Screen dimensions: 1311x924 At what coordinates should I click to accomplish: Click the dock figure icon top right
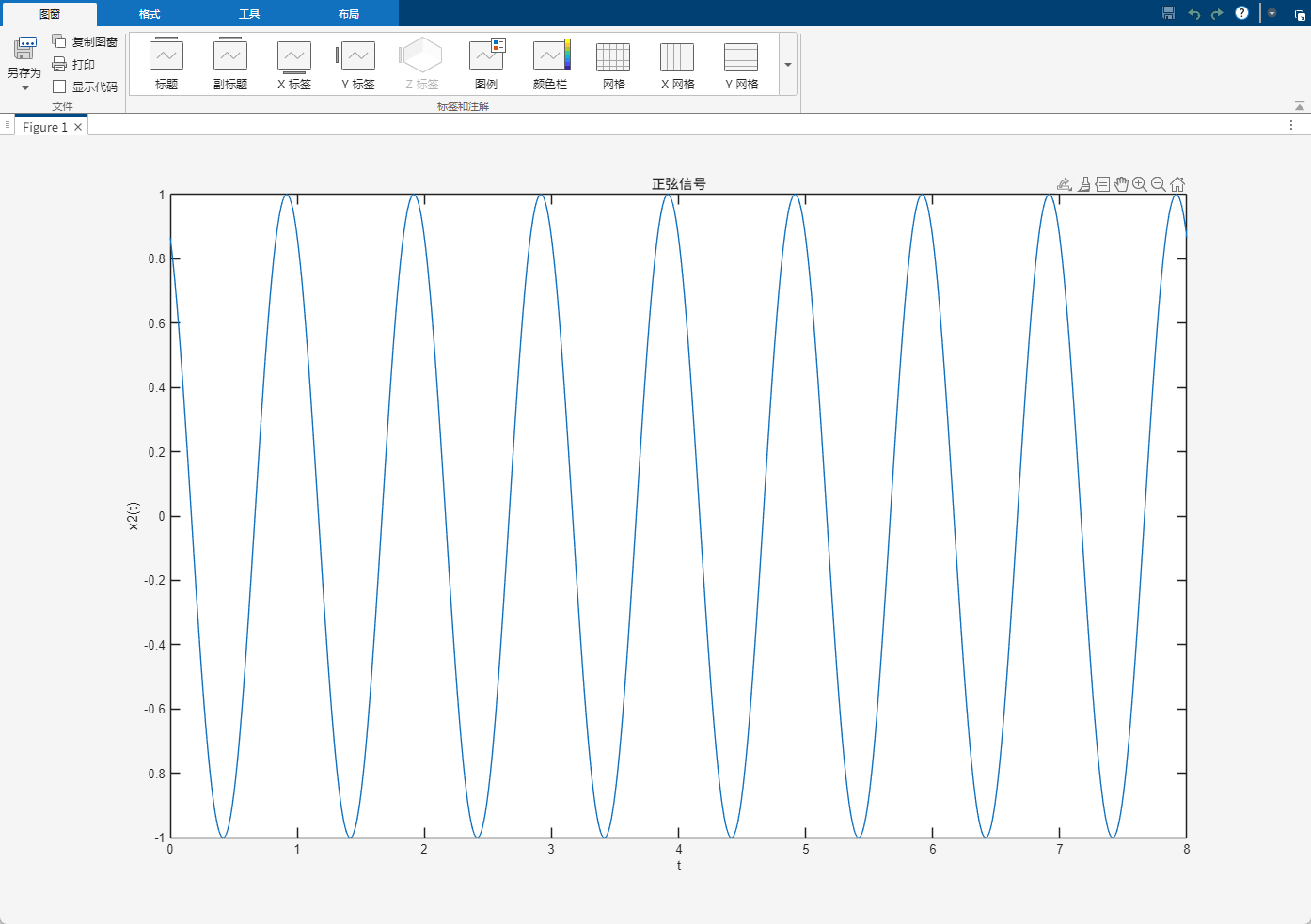[x=1300, y=14]
